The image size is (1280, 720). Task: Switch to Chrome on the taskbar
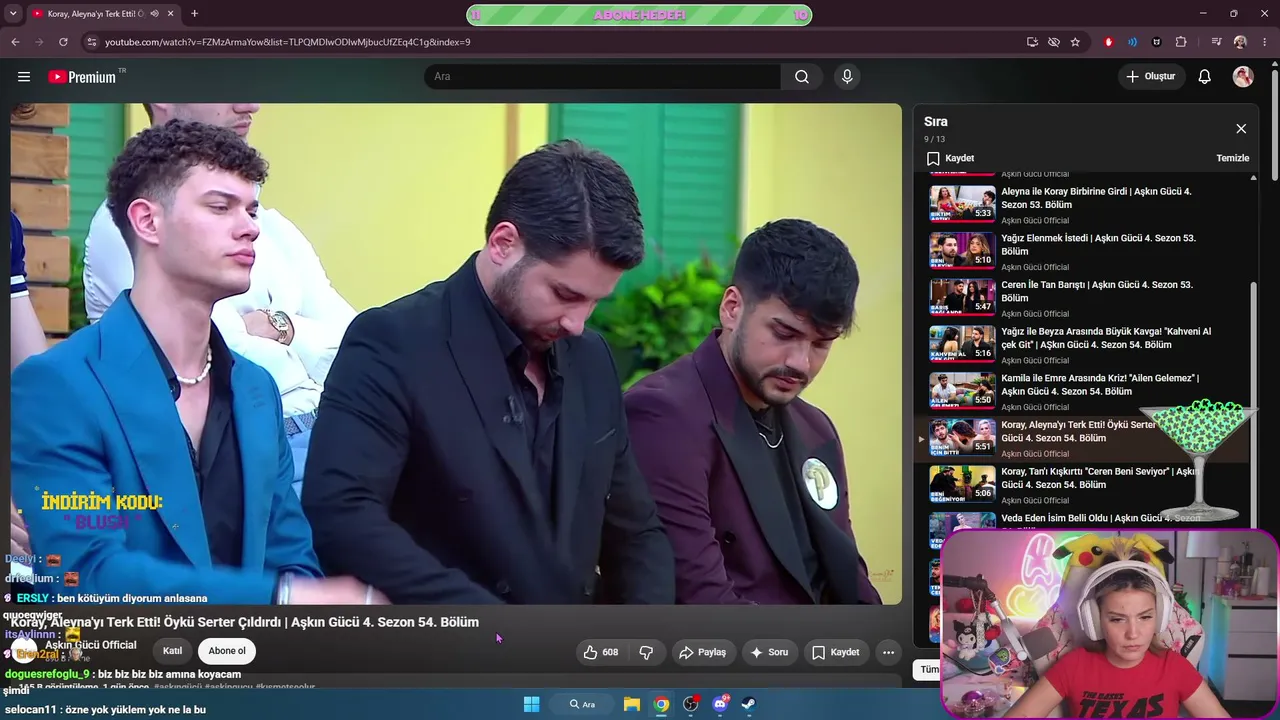coord(661,704)
